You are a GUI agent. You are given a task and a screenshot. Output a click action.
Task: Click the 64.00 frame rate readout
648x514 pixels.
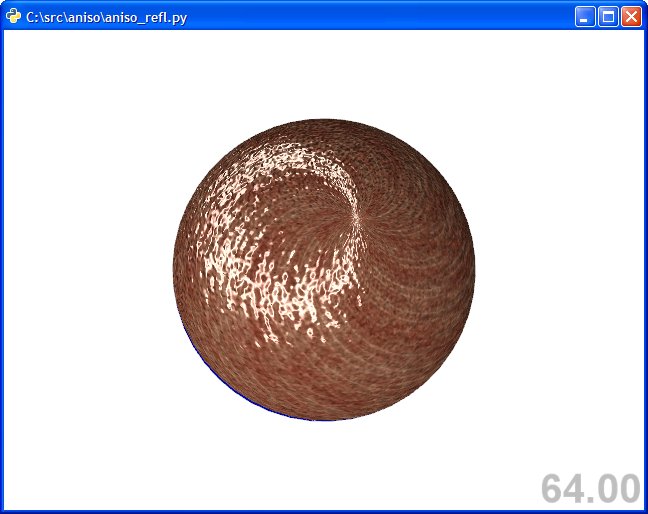pos(591,489)
